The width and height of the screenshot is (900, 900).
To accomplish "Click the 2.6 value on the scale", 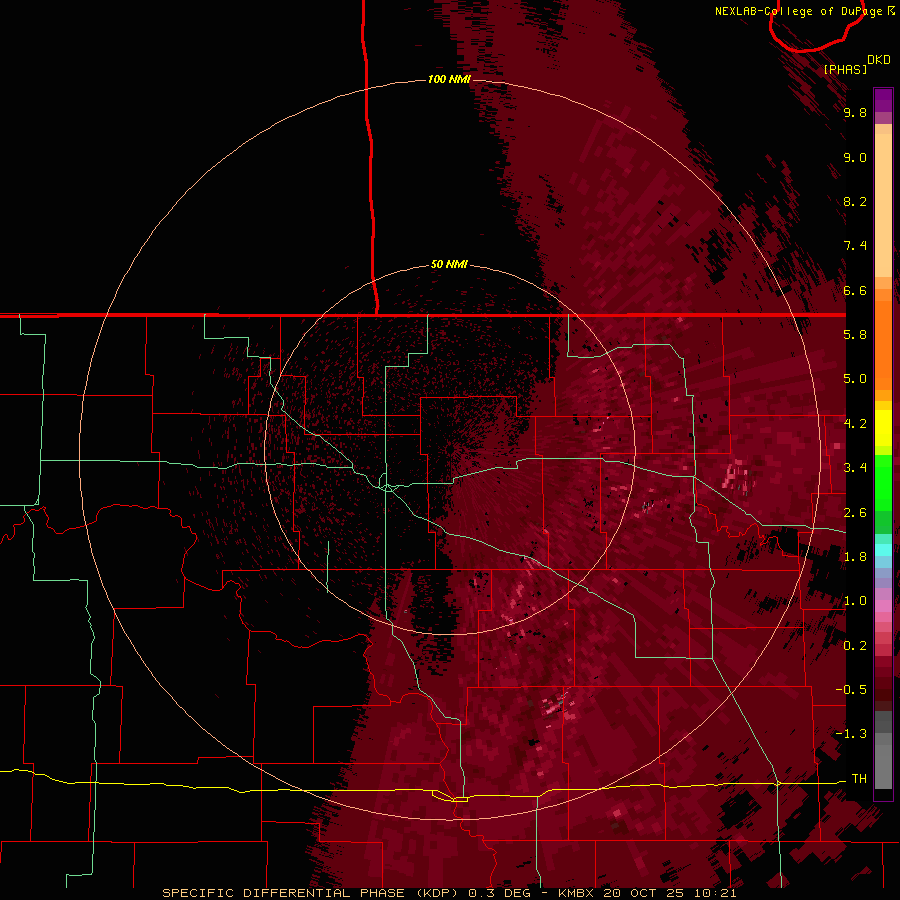I will click(x=855, y=513).
